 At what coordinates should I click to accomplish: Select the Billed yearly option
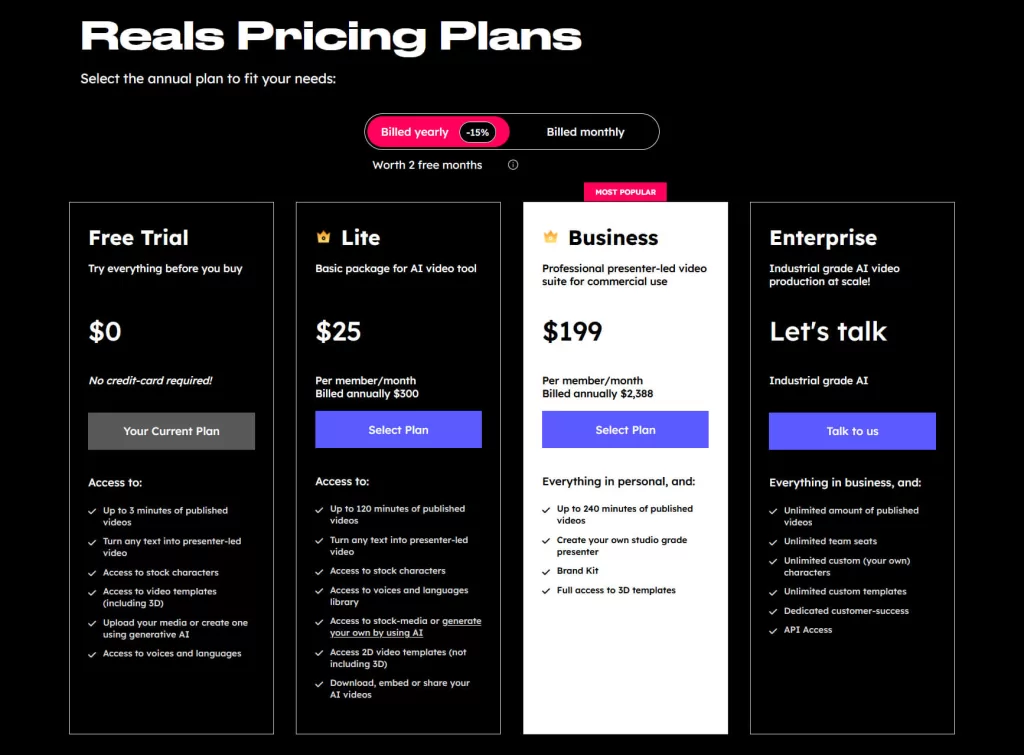click(x=438, y=132)
